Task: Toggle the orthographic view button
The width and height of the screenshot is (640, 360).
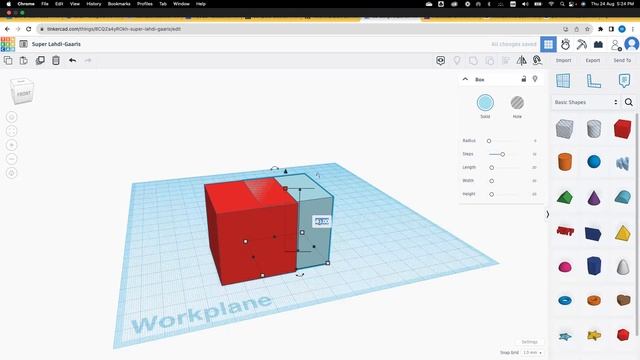Action: (x=12, y=173)
